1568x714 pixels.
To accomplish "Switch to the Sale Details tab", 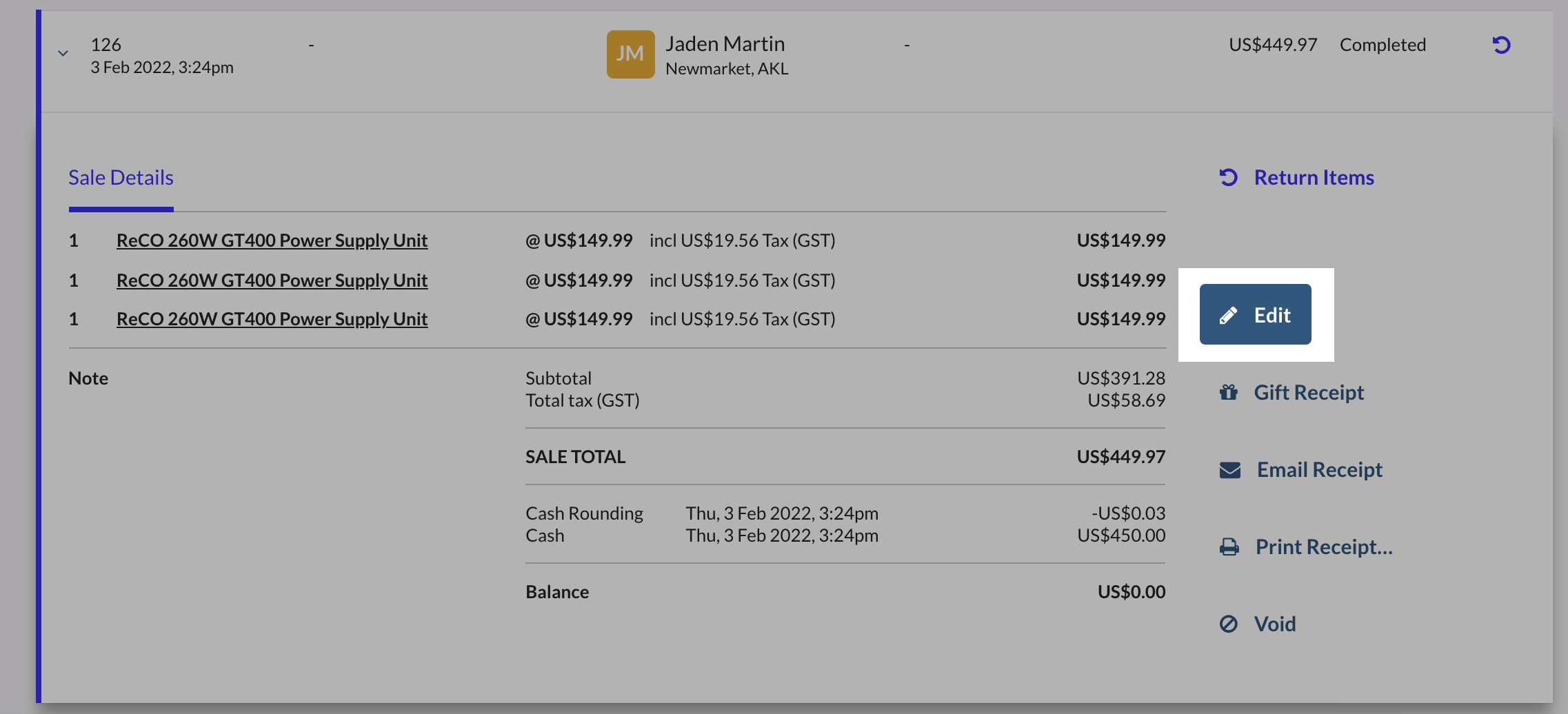I will coord(121,178).
